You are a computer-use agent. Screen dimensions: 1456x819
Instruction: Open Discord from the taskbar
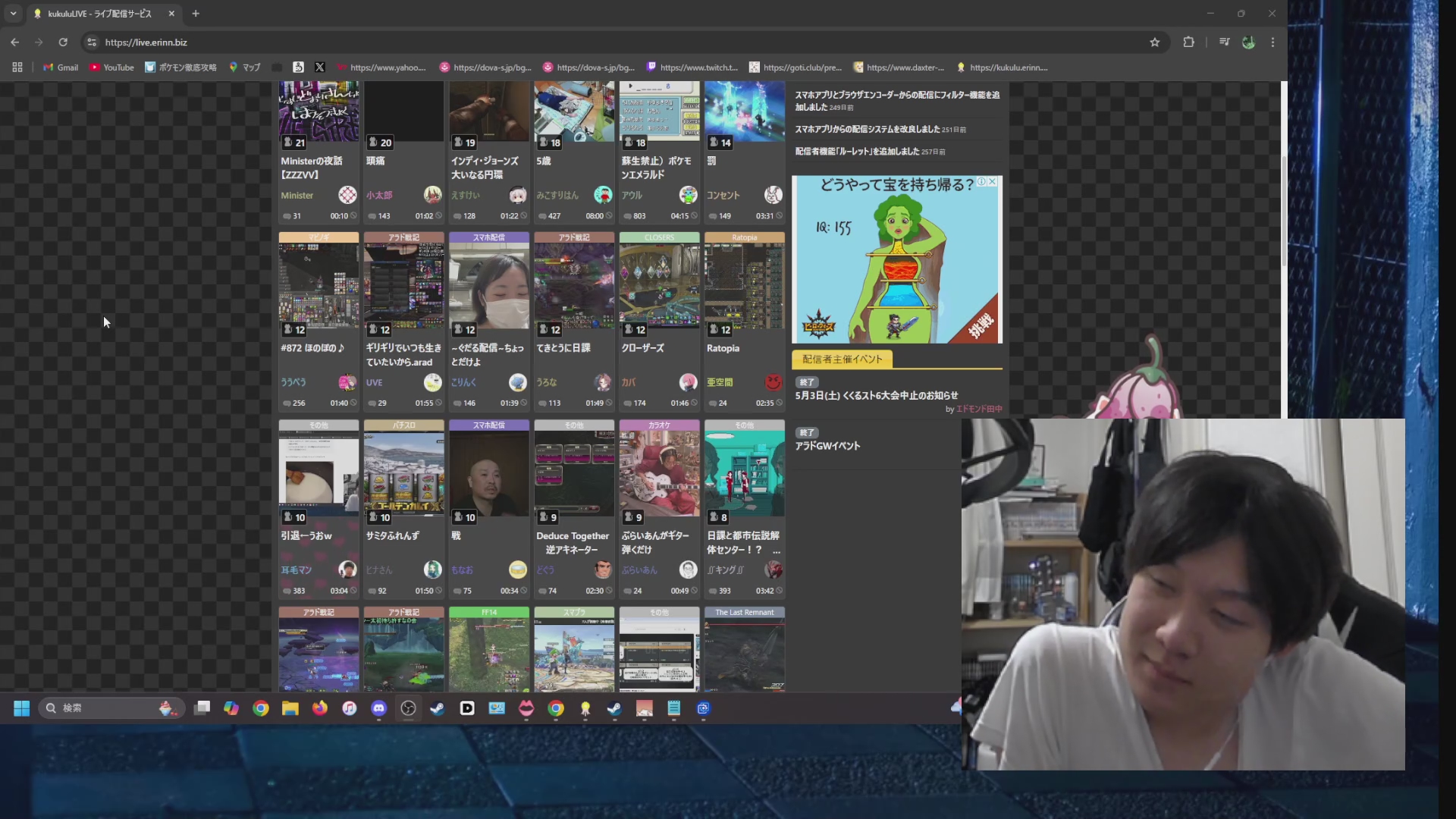coord(378,708)
